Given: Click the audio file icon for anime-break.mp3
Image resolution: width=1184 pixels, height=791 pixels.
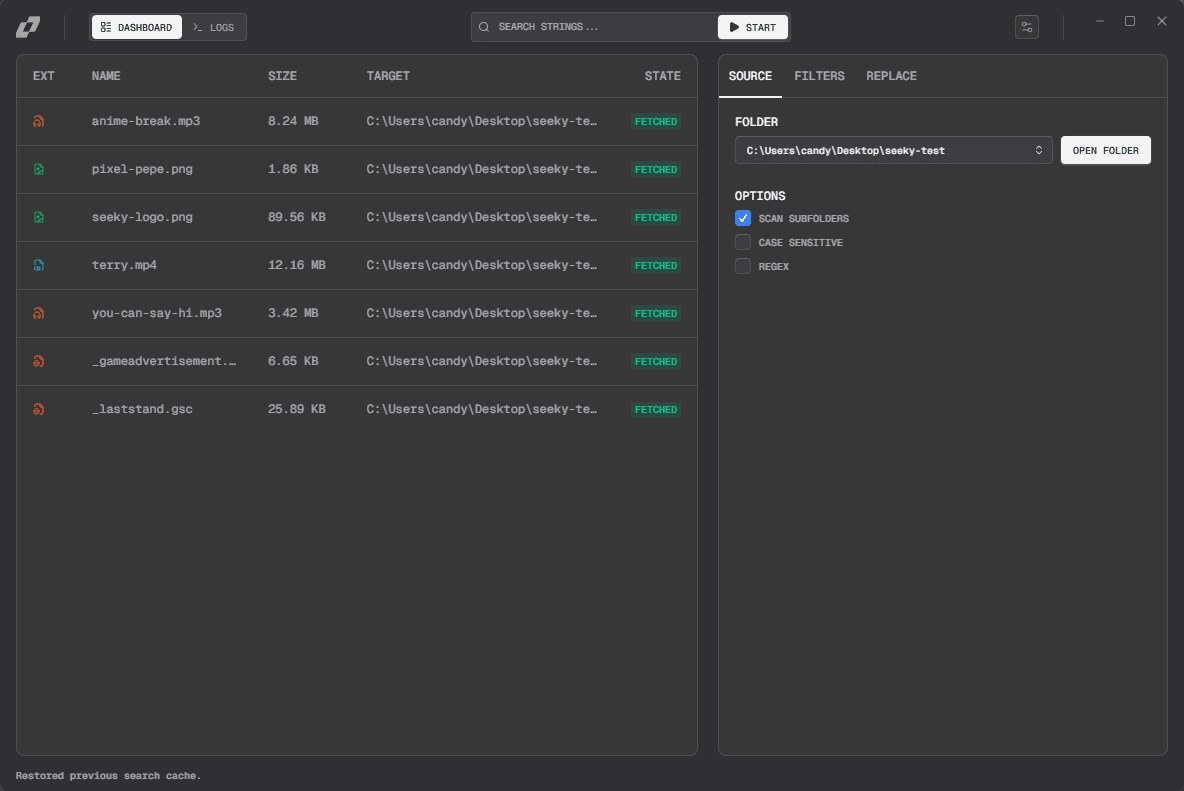Looking at the screenshot, I should pos(38,122).
